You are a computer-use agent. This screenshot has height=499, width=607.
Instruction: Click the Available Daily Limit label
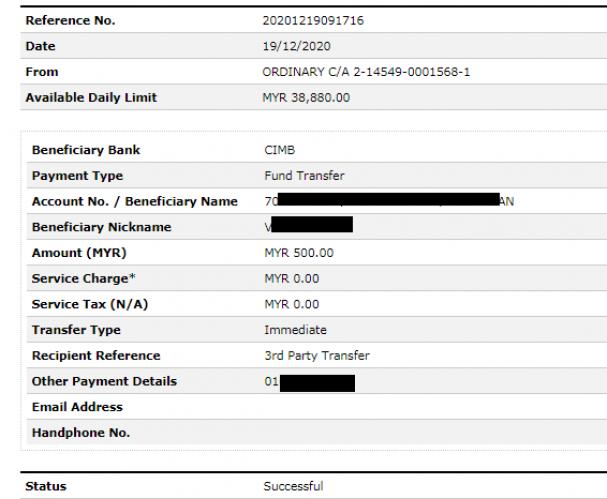point(91,98)
